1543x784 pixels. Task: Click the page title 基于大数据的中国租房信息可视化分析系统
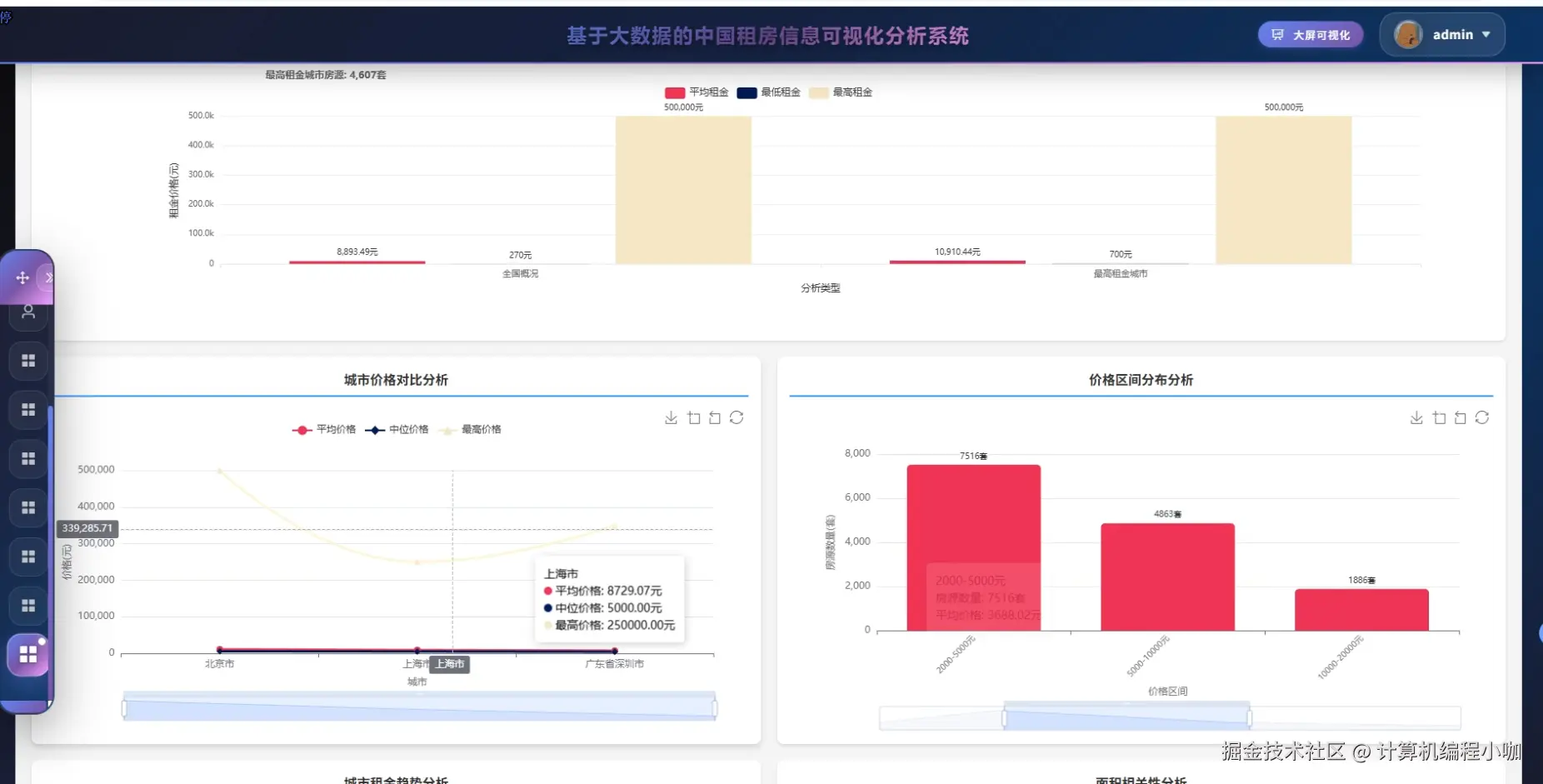point(767,36)
